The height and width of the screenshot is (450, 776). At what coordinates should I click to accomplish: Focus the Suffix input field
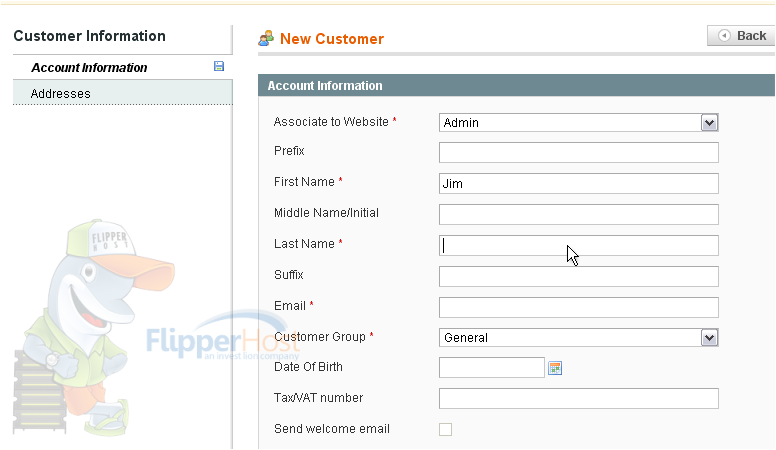579,276
